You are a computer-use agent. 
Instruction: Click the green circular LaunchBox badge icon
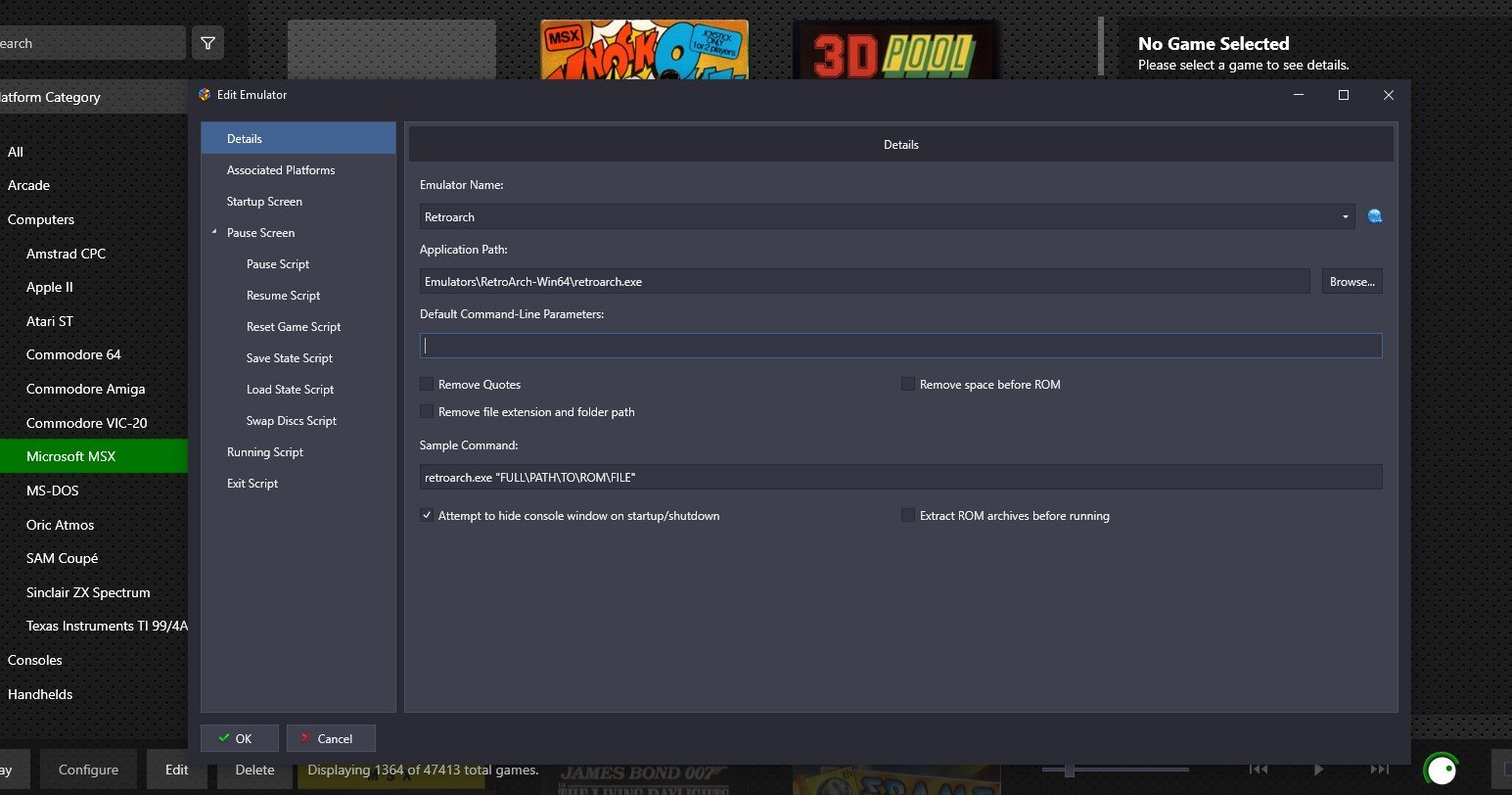click(x=1442, y=770)
